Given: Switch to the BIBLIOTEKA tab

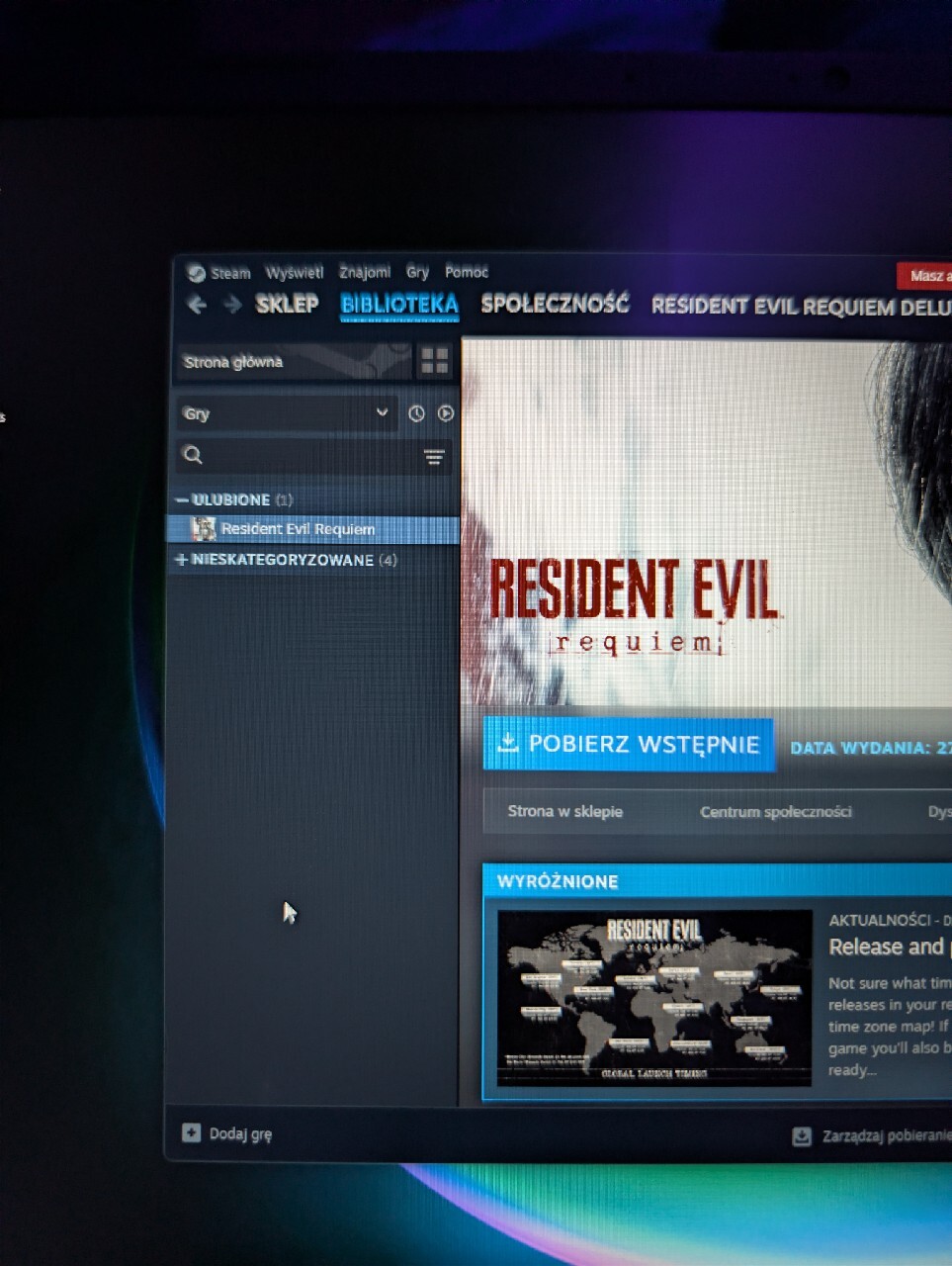Looking at the screenshot, I should coord(399,305).
